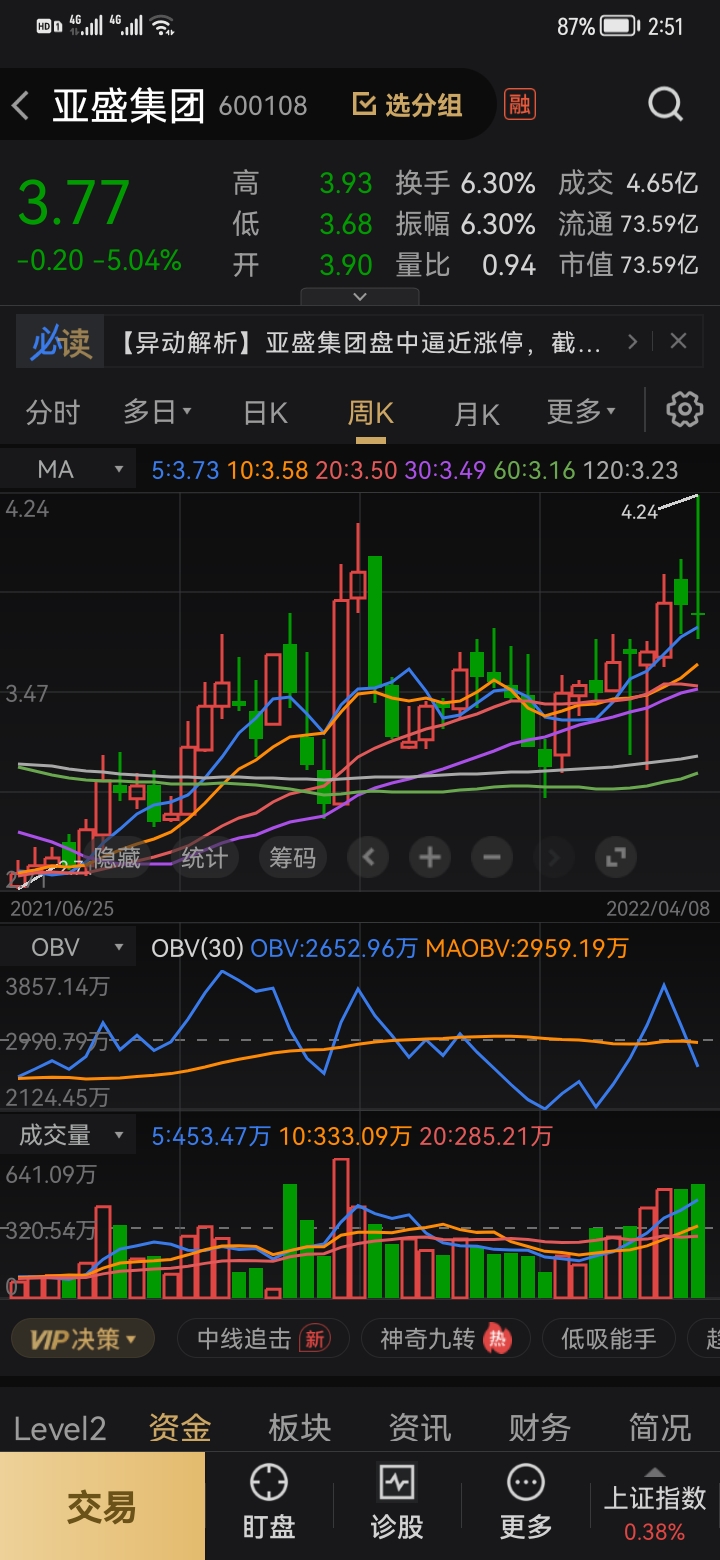This screenshot has height=1560, width=720.
Task: Tap volume MA5 value 453.47万
Action: tap(211, 1136)
